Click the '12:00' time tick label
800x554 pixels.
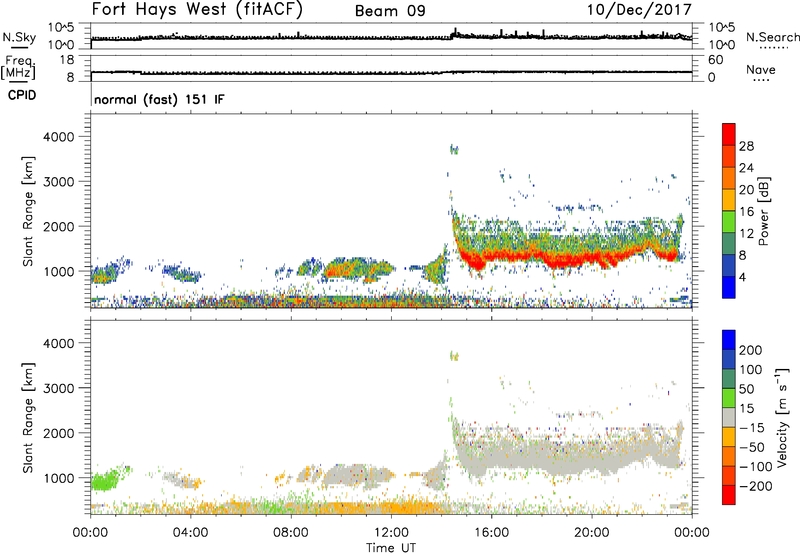click(391, 533)
